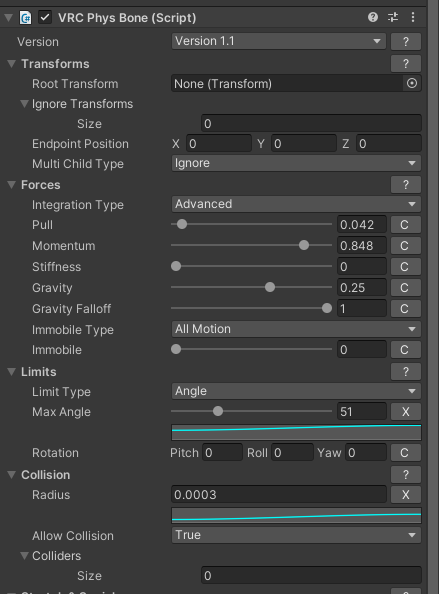Click the Endpoint Position Y field
The image size is (439, 594).
click(304, 144)
